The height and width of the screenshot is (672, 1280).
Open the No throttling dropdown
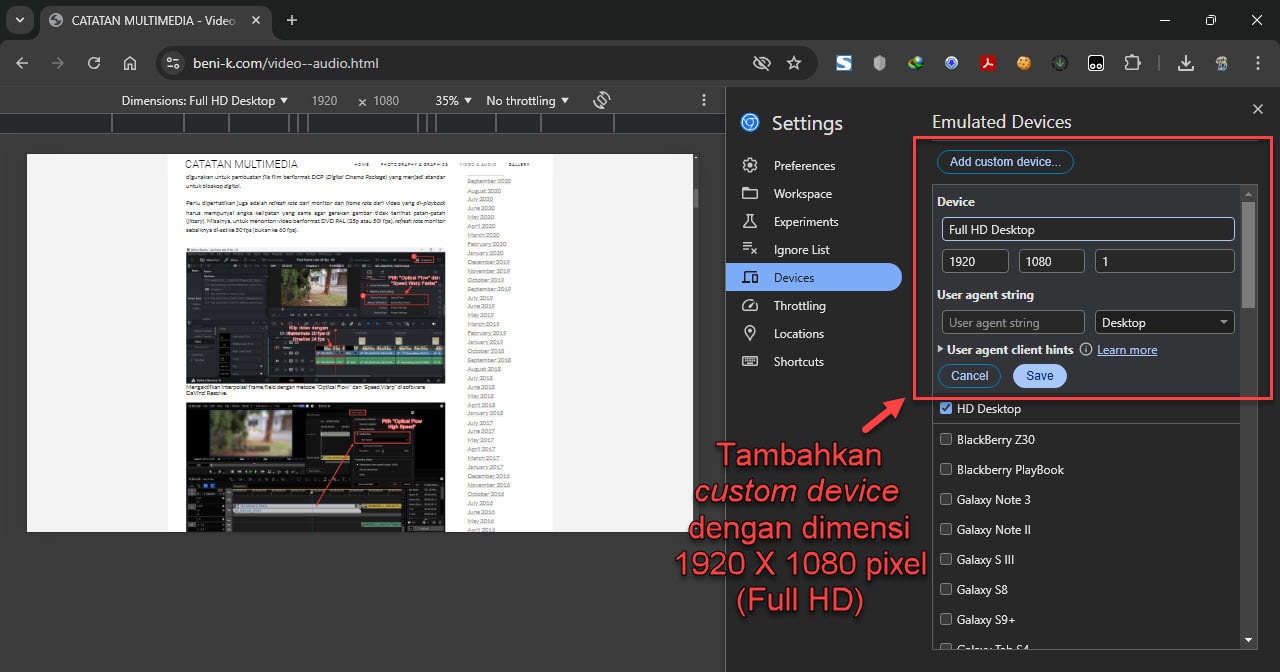(528, 101)
